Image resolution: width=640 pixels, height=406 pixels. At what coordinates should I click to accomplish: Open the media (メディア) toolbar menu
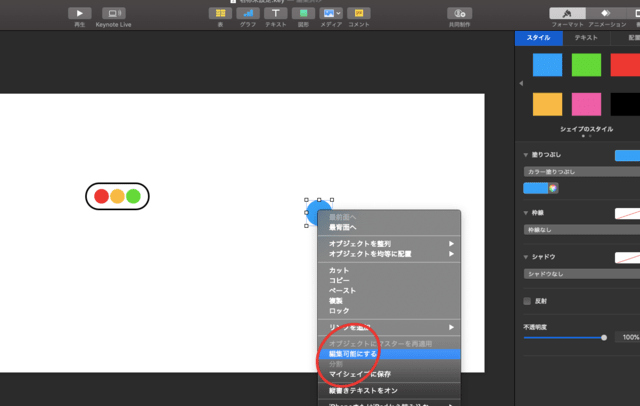331,13
